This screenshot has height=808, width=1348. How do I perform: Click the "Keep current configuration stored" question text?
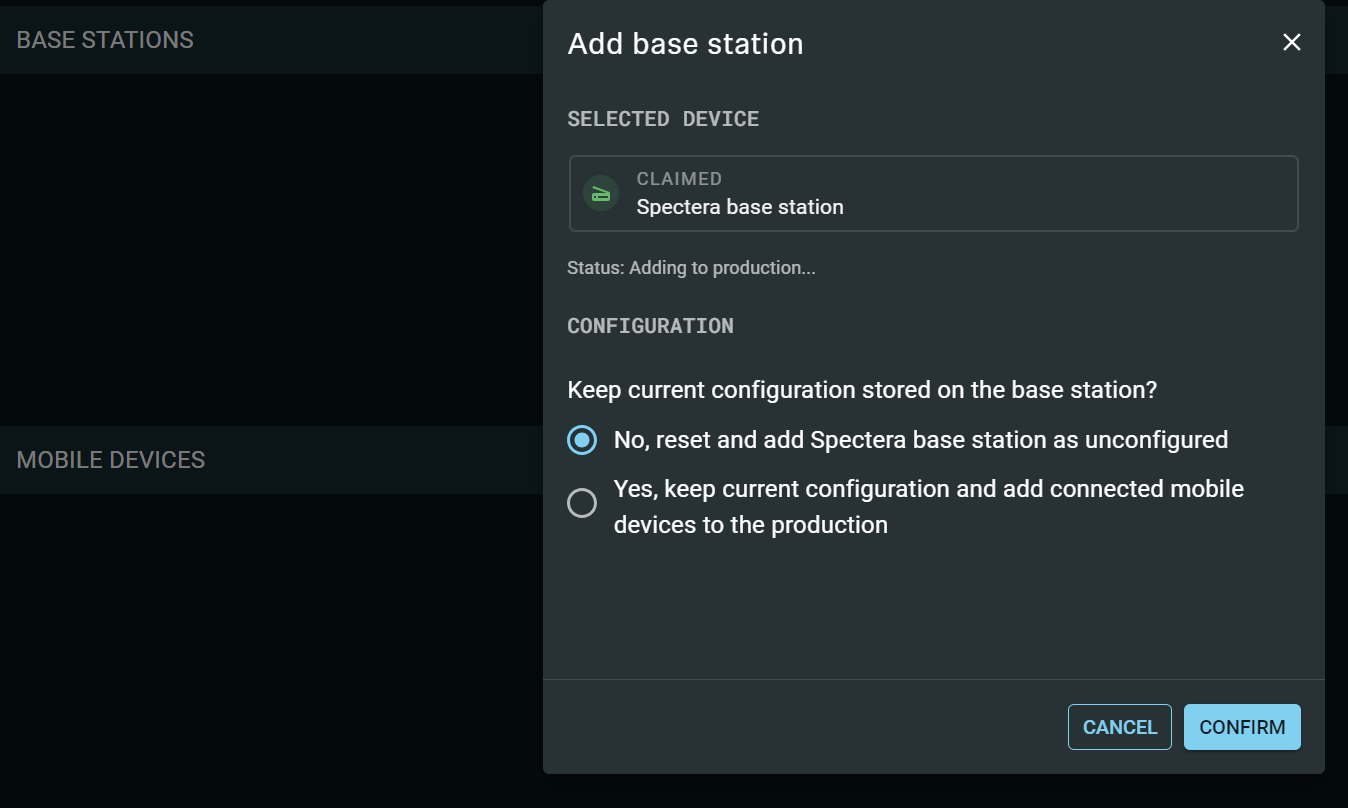[862, 390]
